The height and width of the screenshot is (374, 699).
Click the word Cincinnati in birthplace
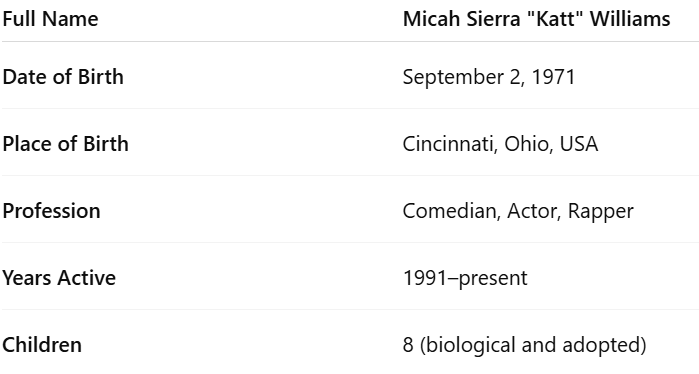coord(450,144)
